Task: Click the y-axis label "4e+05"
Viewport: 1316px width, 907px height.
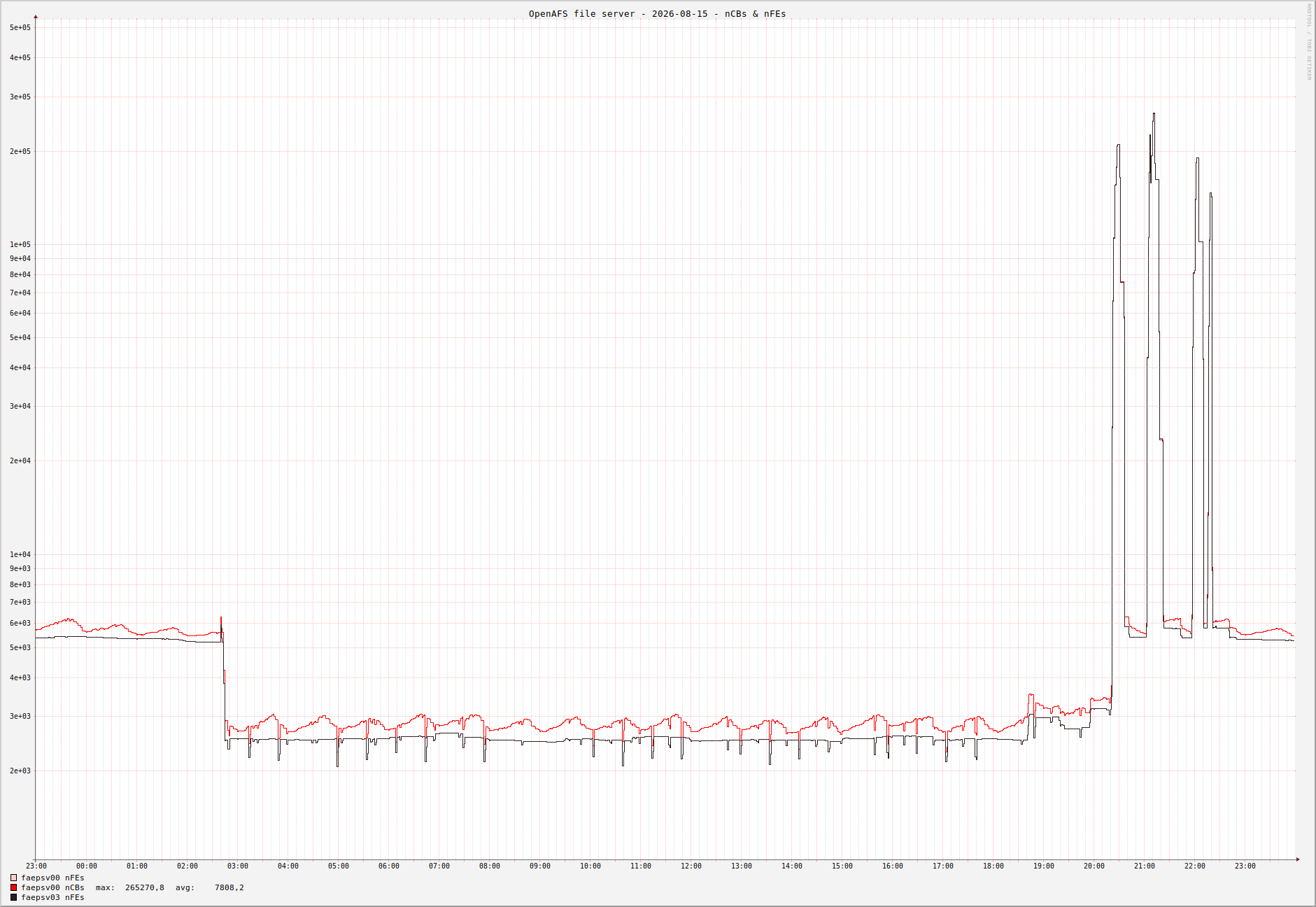Action: pyautogui.click(x=20, y=57)
